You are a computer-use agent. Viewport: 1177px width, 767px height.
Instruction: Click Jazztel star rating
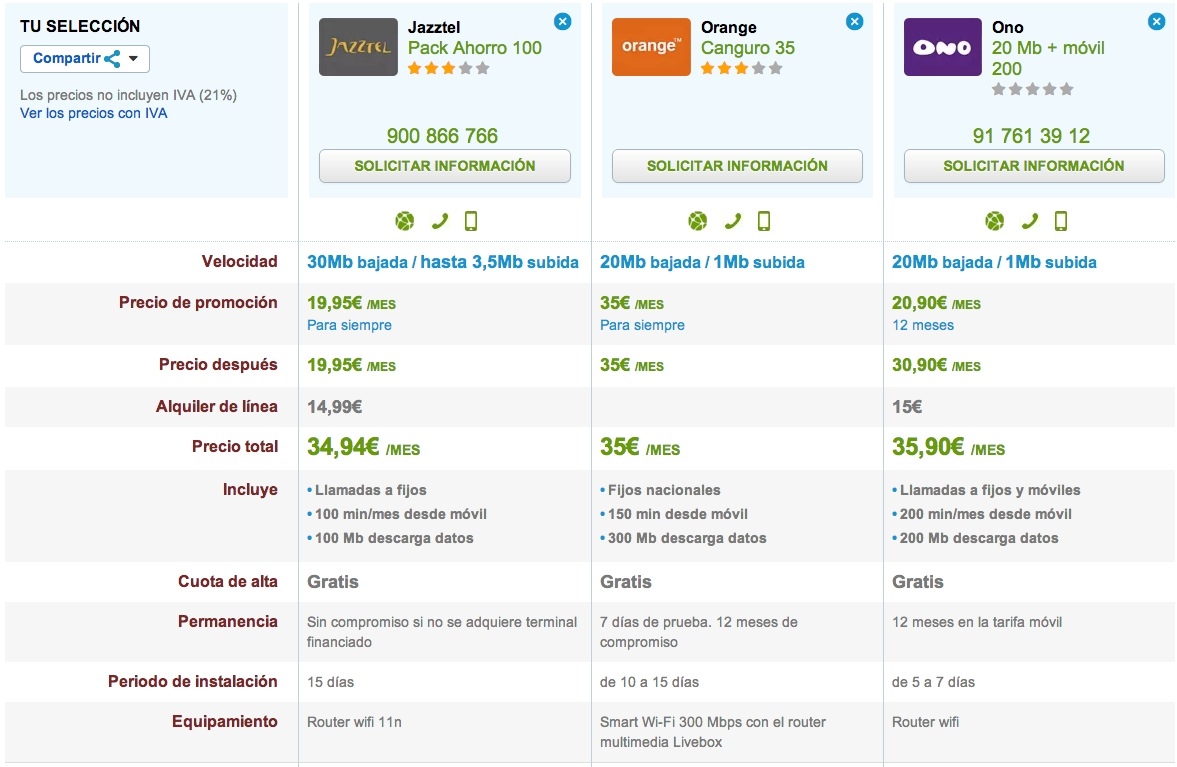(448, 68)
